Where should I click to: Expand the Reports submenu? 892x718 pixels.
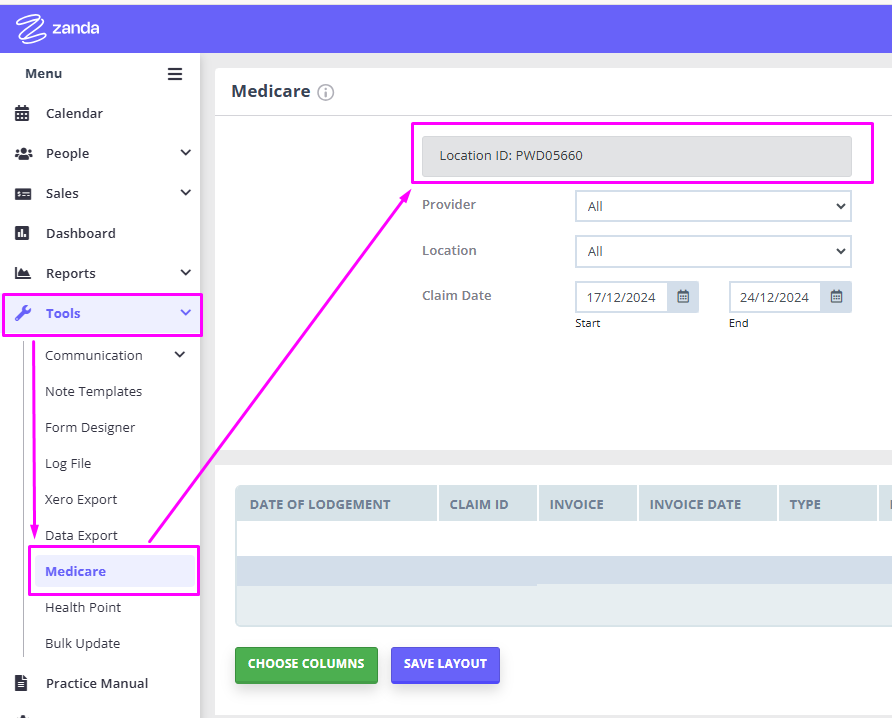(x=185, y=273)
